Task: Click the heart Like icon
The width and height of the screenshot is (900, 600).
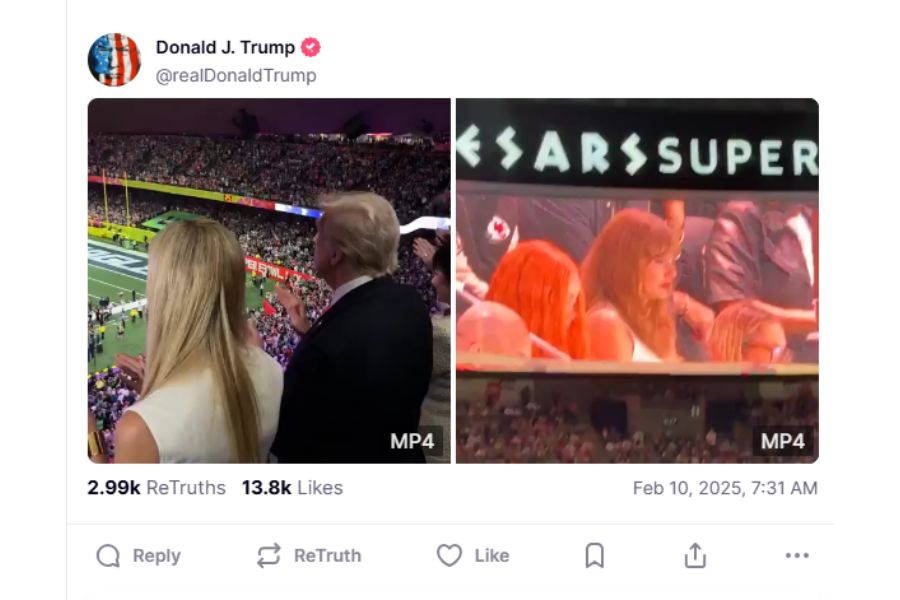Action: point(449,556)
